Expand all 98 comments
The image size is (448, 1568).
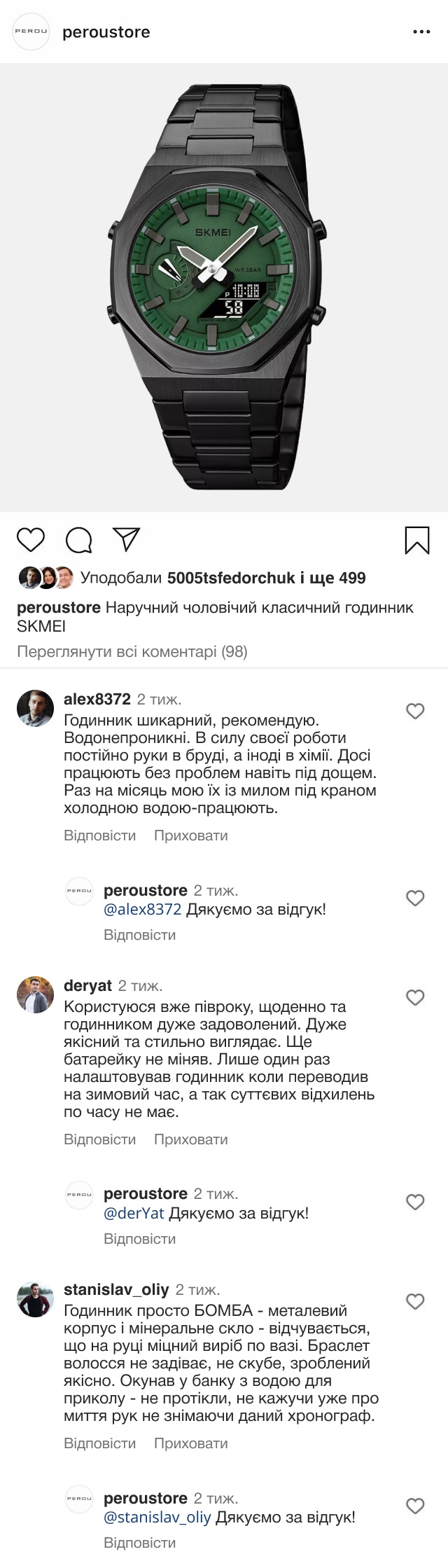point(132,651)
